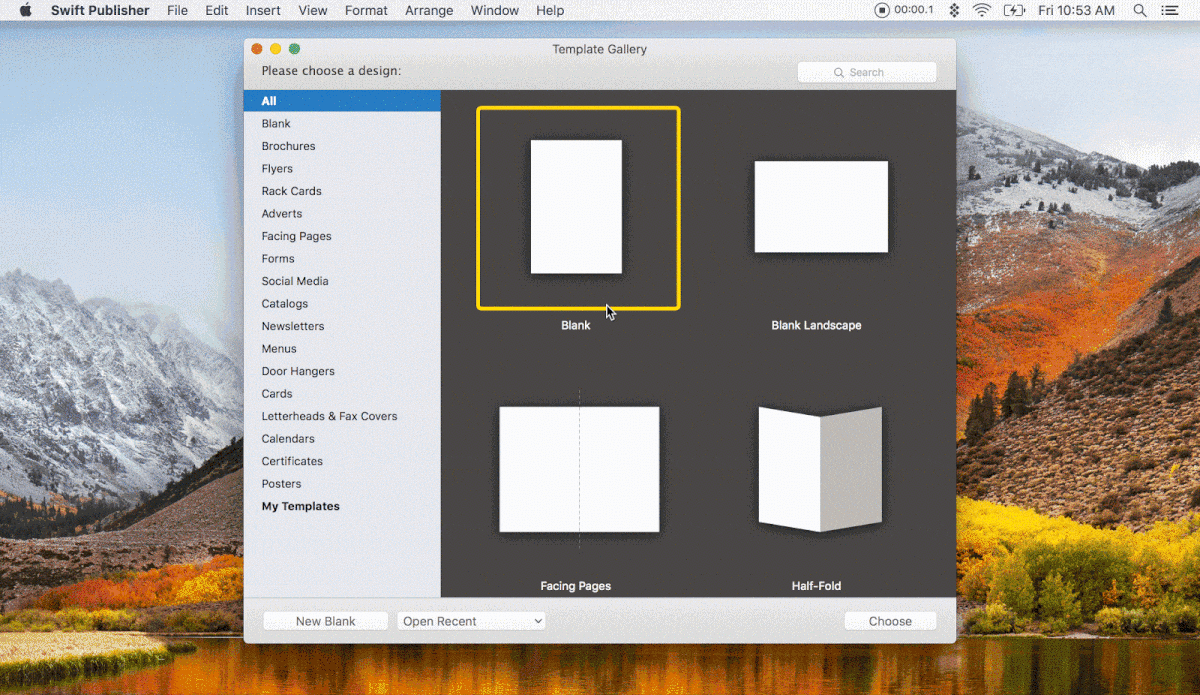Click the Half-Fold label text
This screenshot has width=1200, height=695.
[816, 586]
